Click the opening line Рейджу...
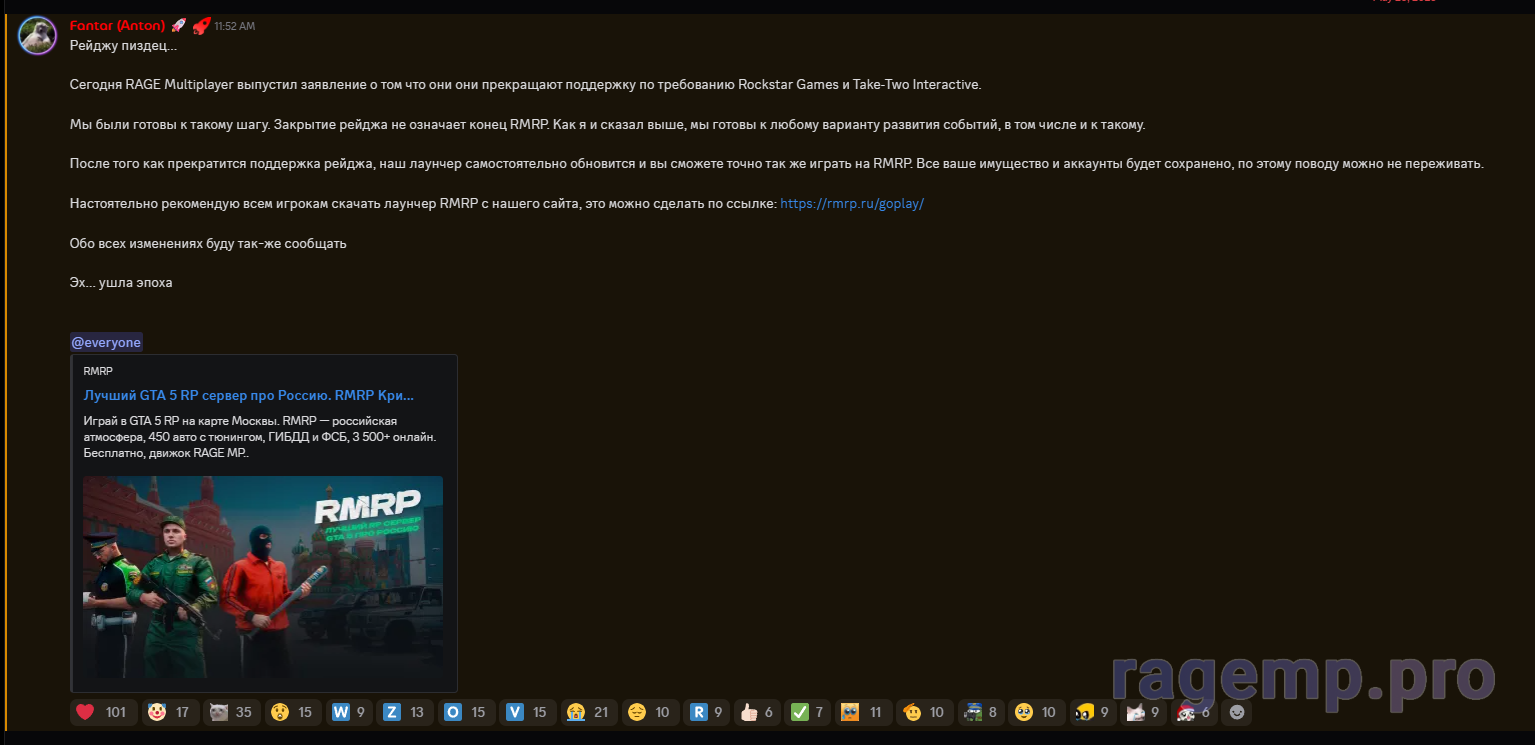The image size is (1535, 745). tap(123, 45)
